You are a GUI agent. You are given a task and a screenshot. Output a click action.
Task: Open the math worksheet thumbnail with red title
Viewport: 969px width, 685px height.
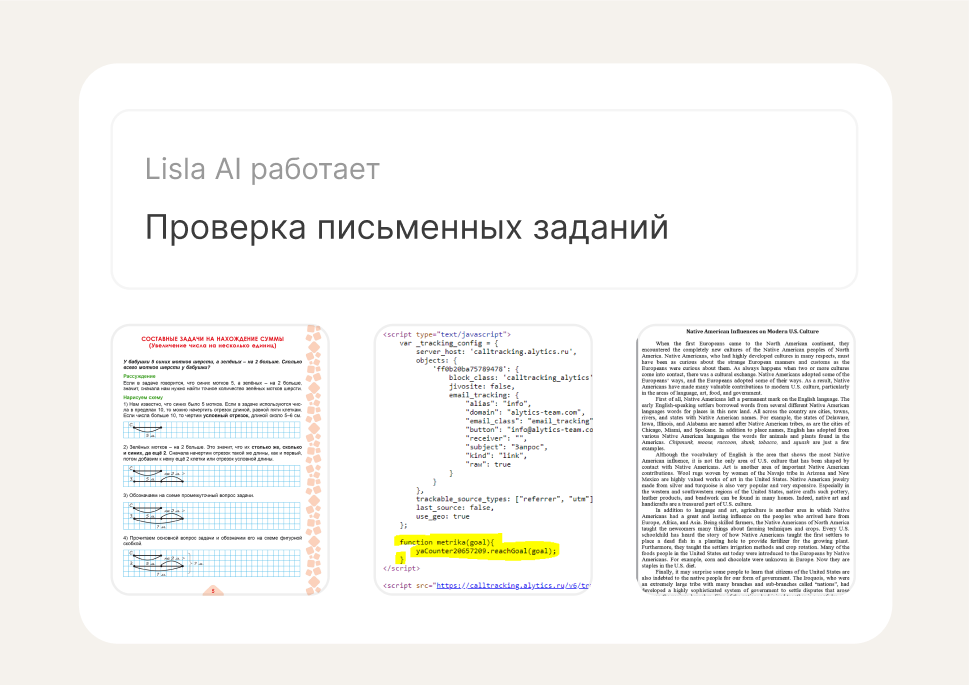[x=220, y=460]
